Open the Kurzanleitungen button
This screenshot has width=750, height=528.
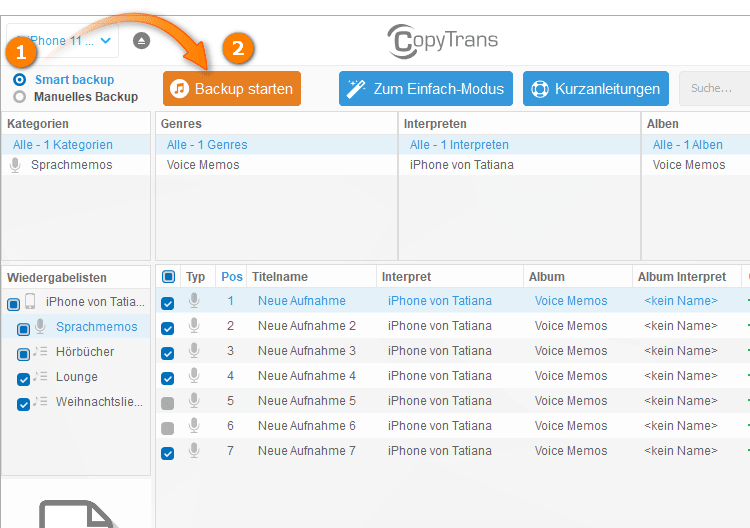click(596, 88)
